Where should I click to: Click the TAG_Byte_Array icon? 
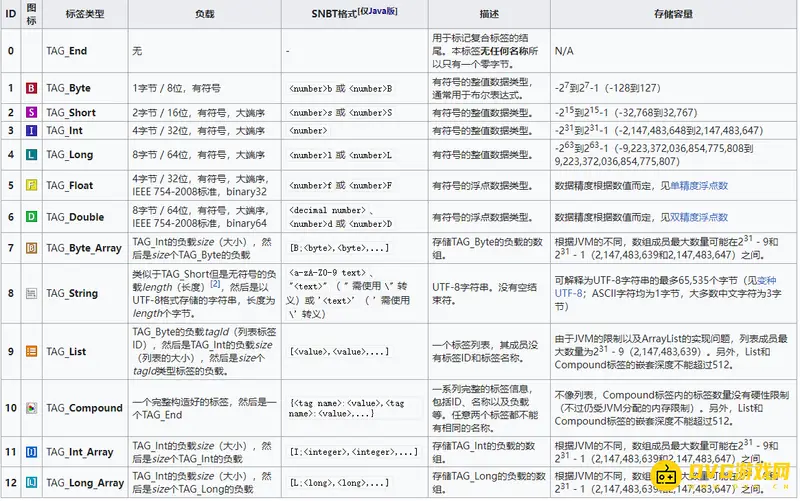31,247
